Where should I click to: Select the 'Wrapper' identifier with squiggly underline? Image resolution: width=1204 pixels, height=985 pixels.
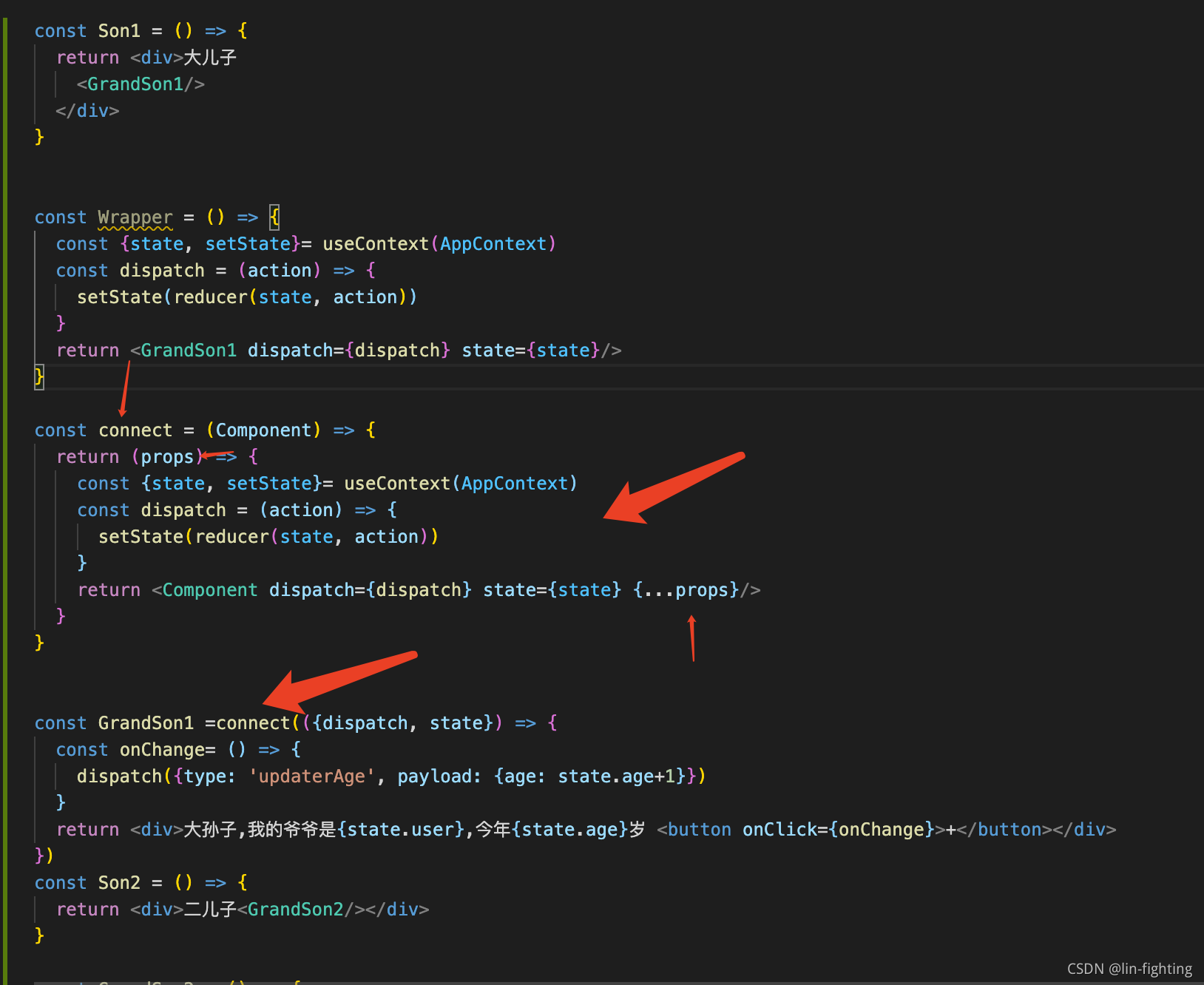coord(135,217)
